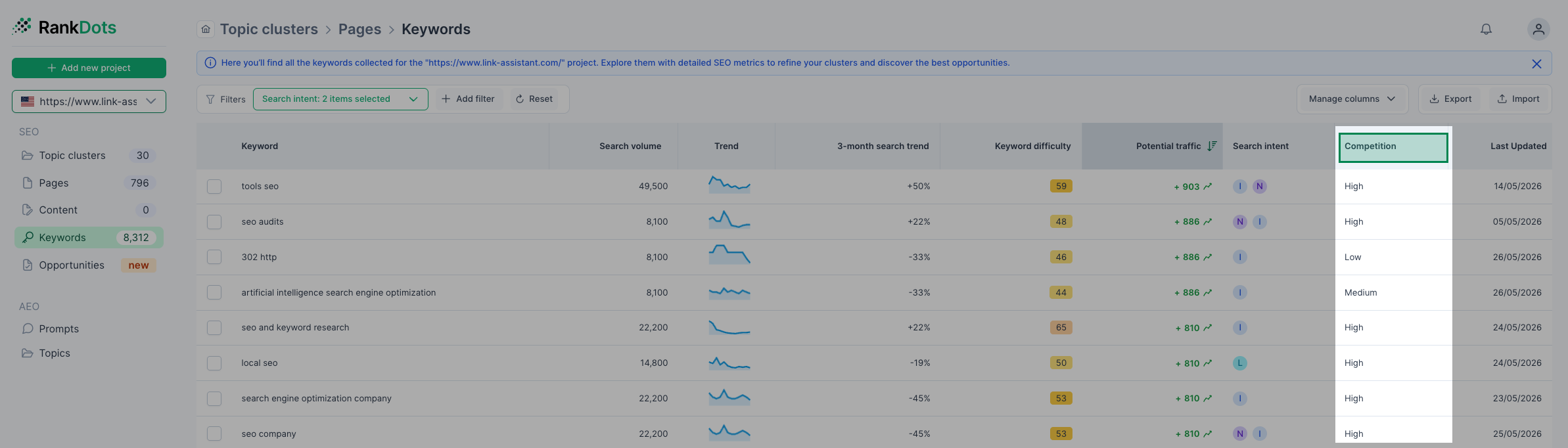1568x448 pixels.
Task: Expand the Search intent filter dropdown
Action: (x=340, y=99)
